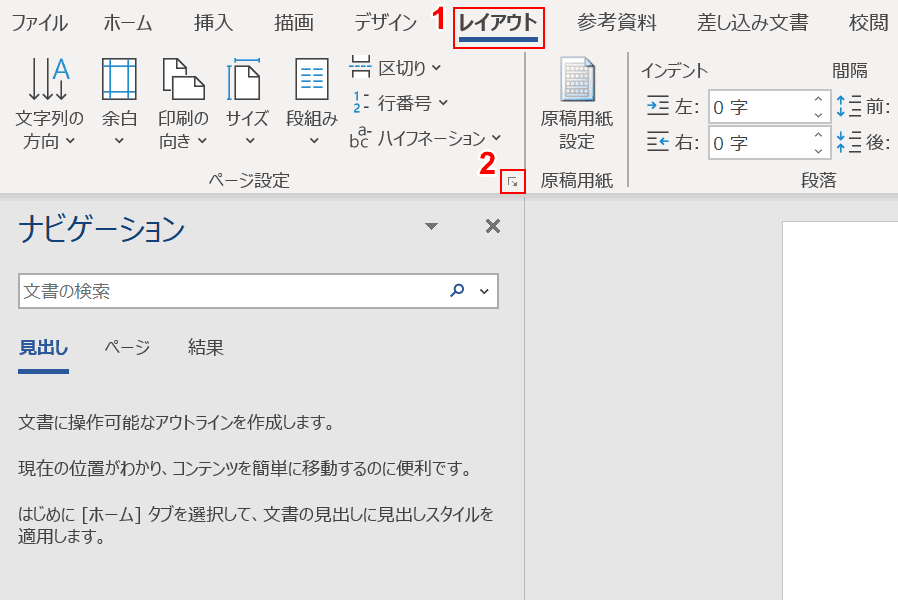
Task: Expand the search options dropdown arrow
Action: click(484, 291)
